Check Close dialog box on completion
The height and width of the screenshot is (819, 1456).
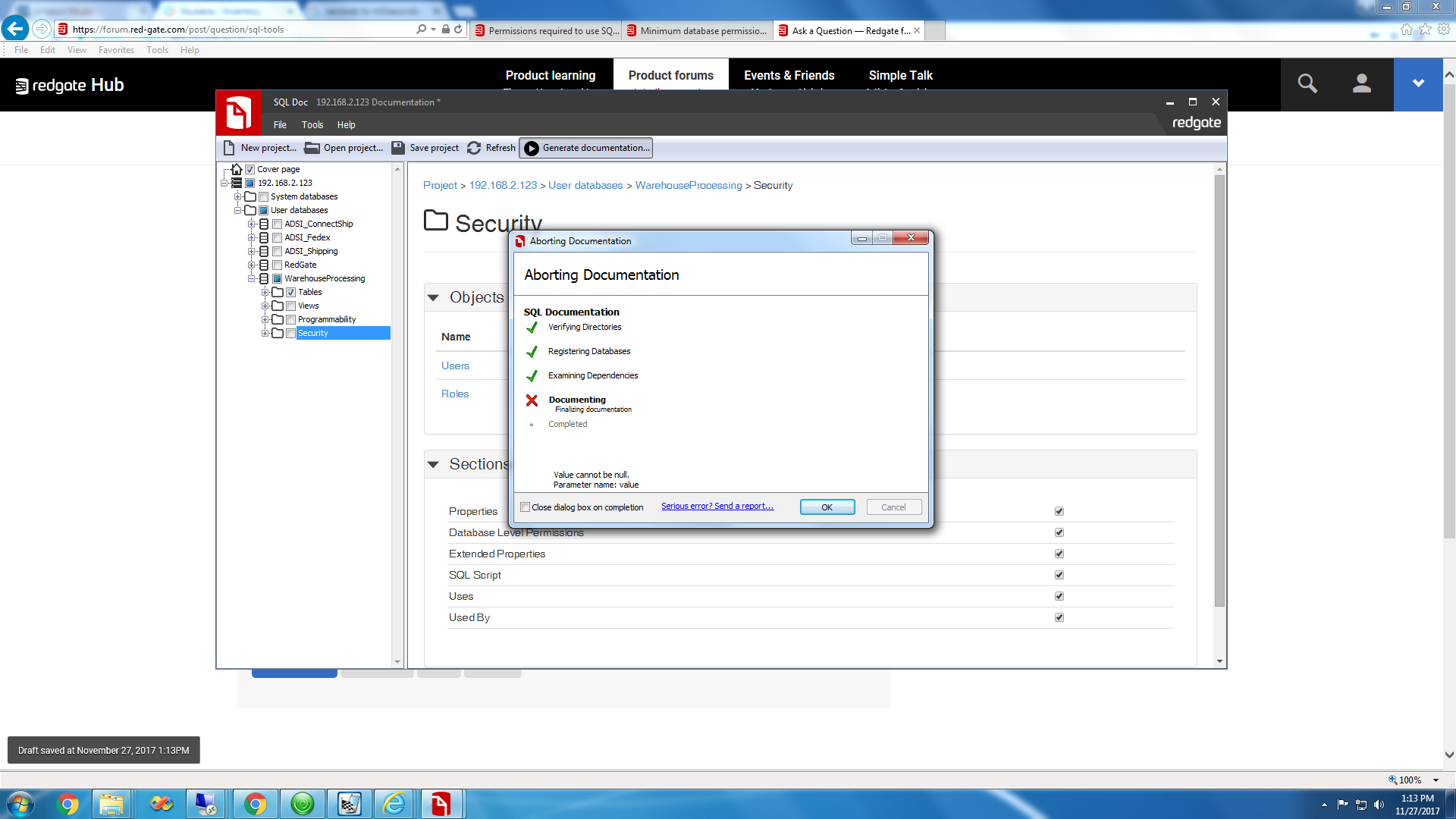[525, 507]
